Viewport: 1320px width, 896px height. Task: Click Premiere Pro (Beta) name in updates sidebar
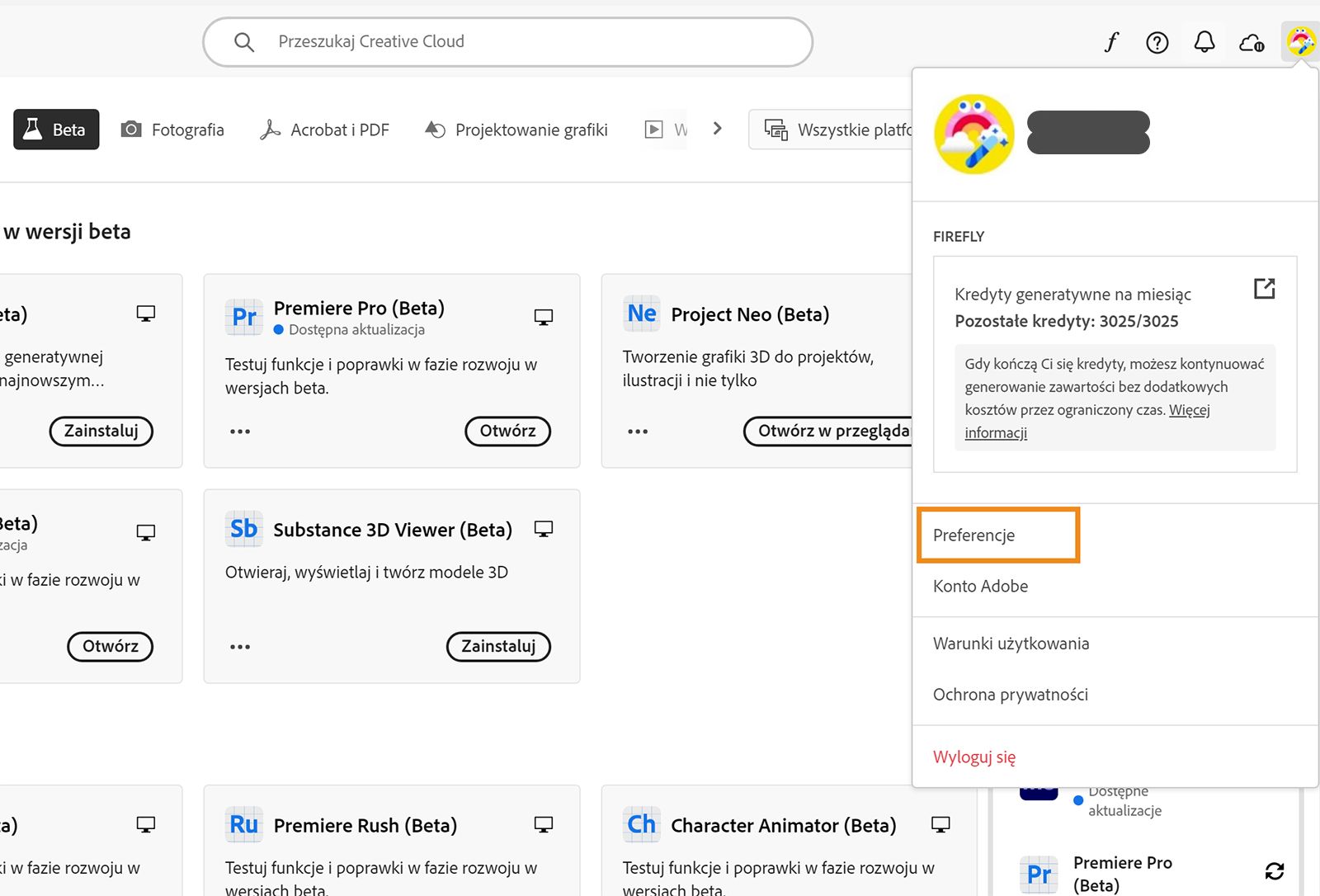pos(1123,874)
